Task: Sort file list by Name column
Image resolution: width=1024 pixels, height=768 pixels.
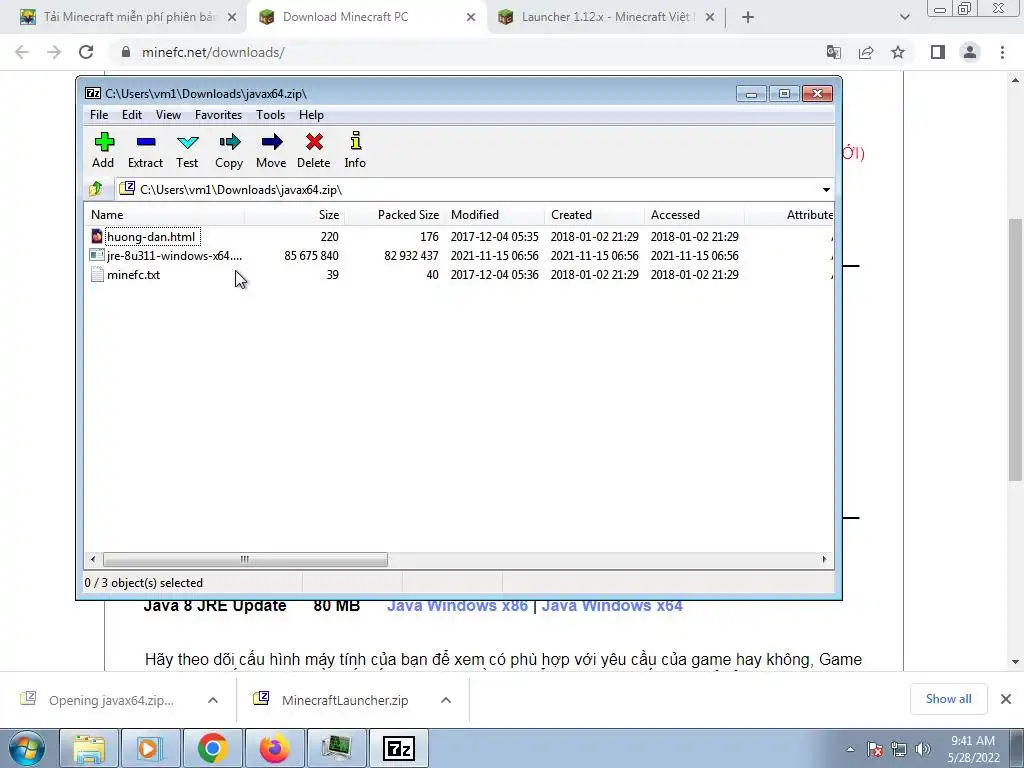Action: pyautogui.click(x=165, y=215)
